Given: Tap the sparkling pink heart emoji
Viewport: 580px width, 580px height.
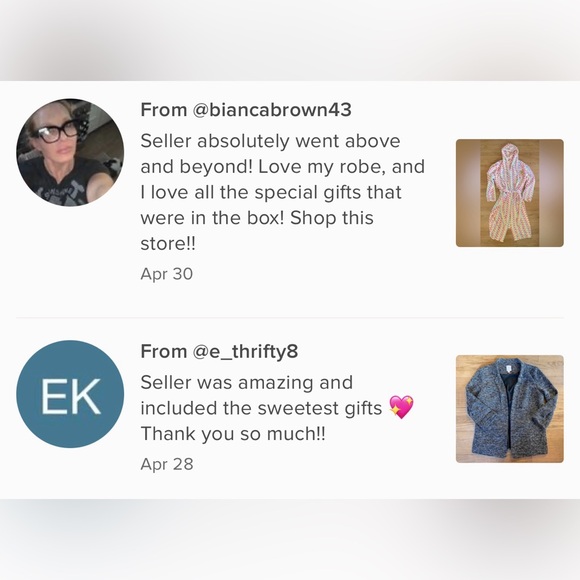Looking at the screenshot, I should [401, 407].
